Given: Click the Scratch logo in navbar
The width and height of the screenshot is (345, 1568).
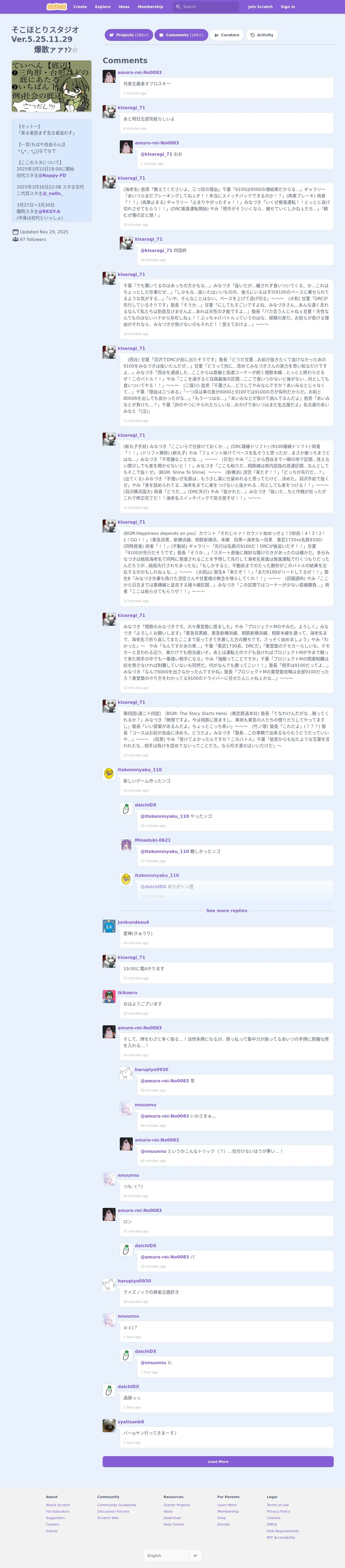Looking at the screenshot, I should coord(57,7).
